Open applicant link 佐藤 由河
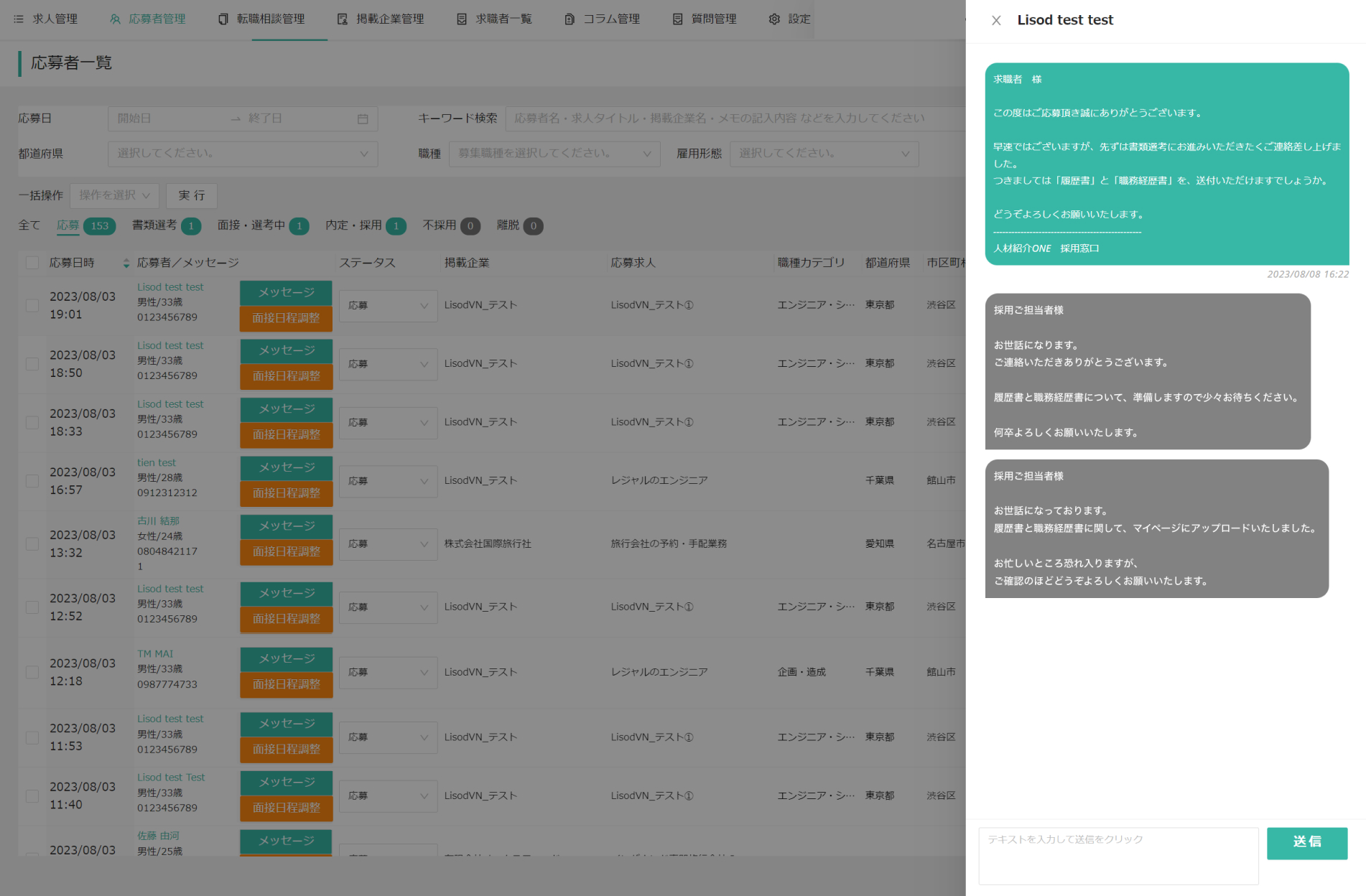The height and width of the screenshot is (896, 1366). coord(159,836)
